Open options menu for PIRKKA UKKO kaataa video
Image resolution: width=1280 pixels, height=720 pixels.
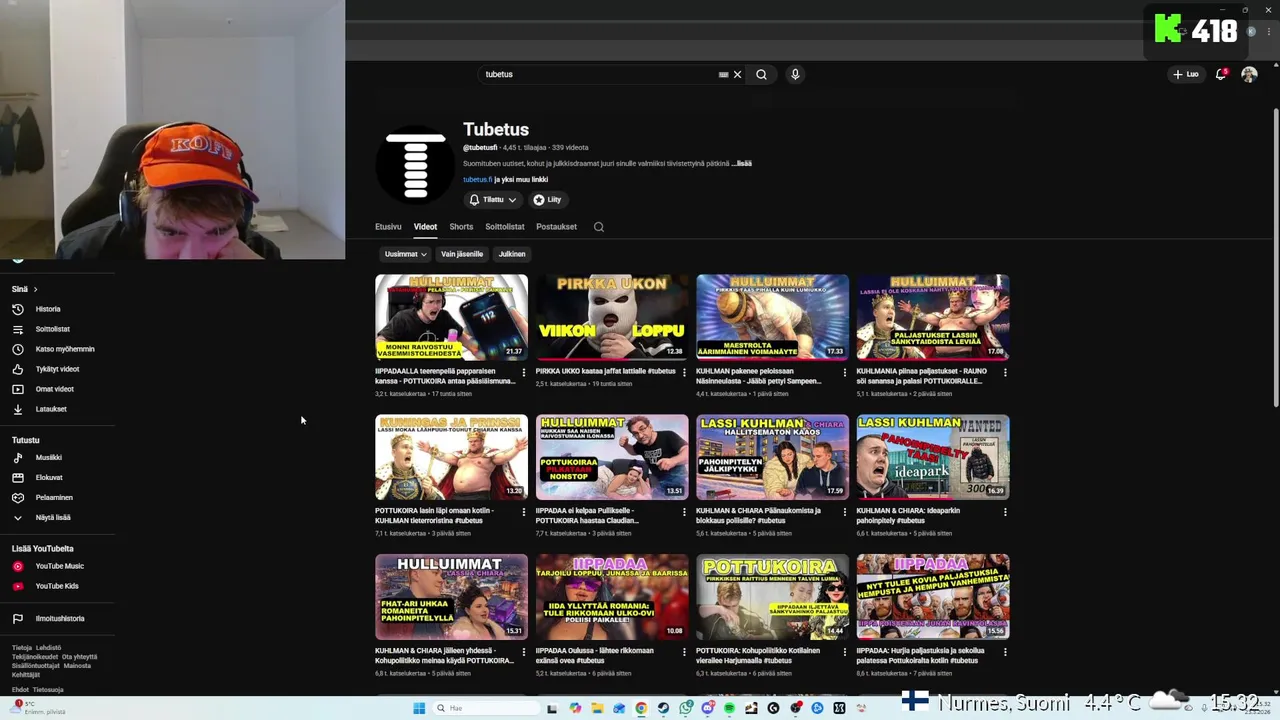[684, 372]
